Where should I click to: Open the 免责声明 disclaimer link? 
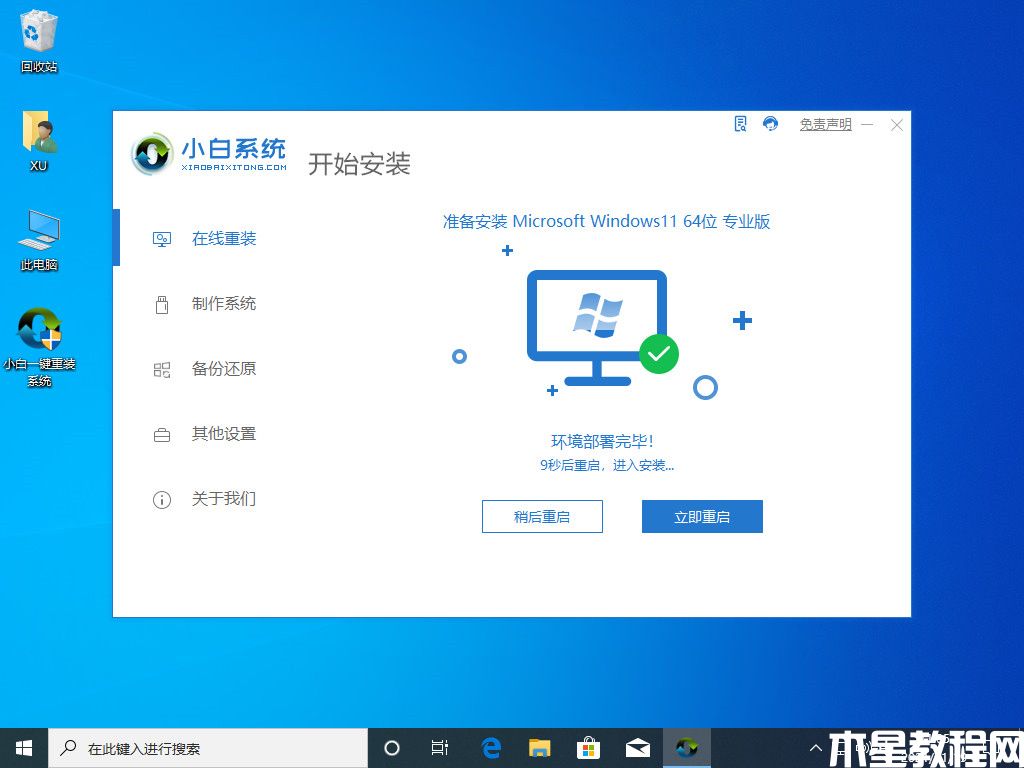click(x=825, y=124)
